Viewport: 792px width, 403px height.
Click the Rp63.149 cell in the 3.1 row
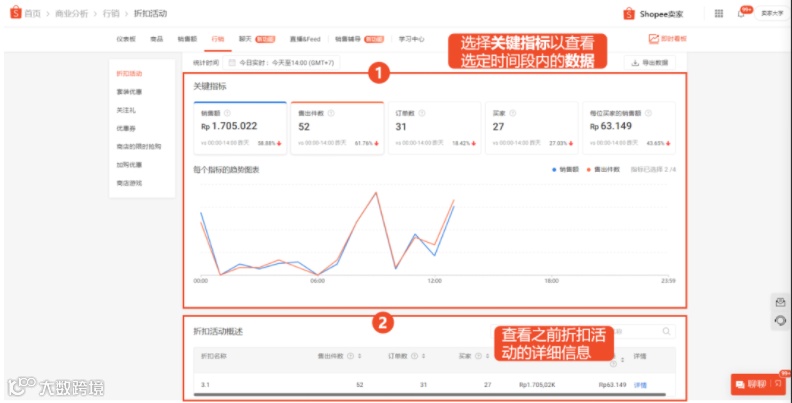(x=612, y=385)
